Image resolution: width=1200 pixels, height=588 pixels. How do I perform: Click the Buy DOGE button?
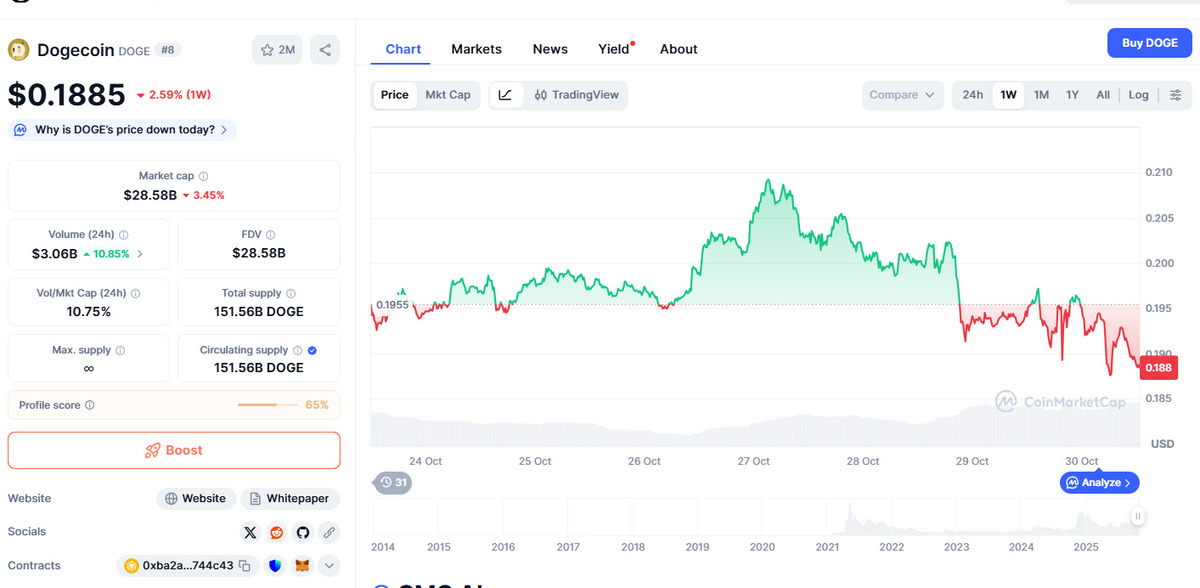tap(1149, 43)
